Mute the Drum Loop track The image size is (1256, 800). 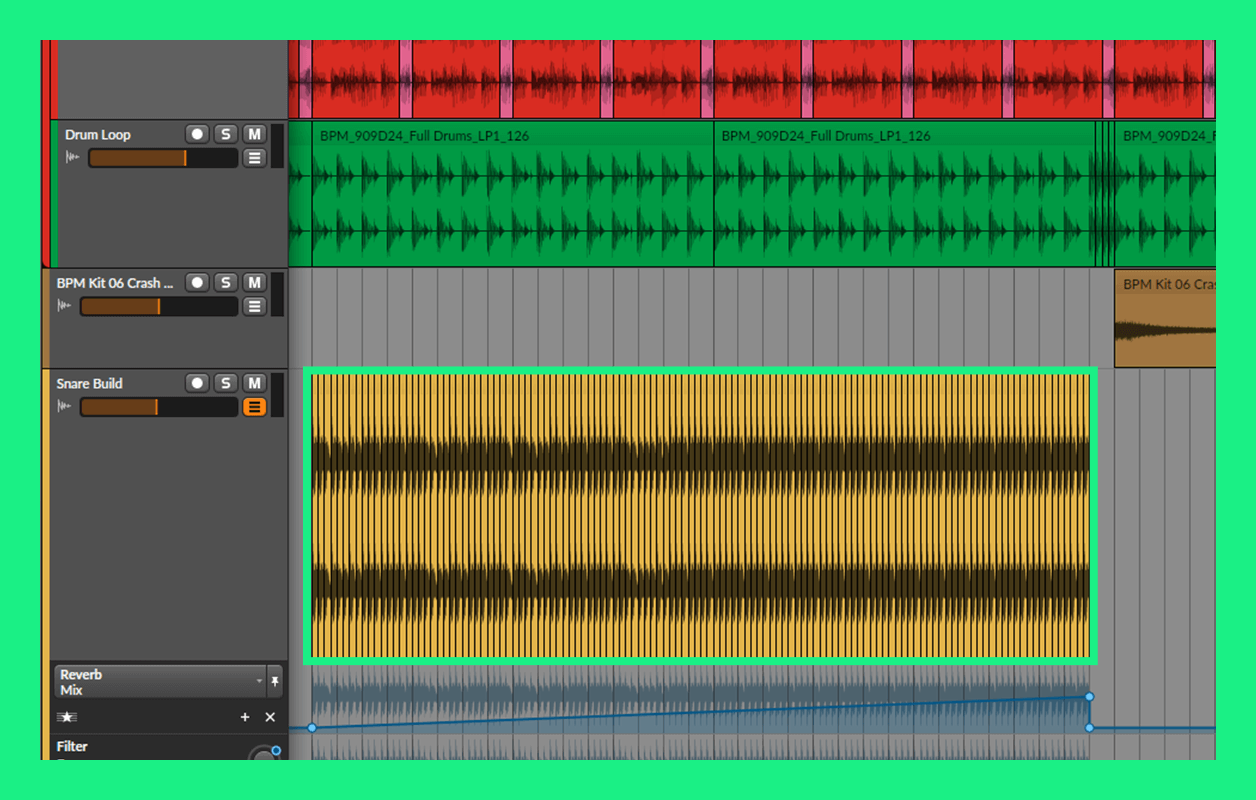(254, 134)
